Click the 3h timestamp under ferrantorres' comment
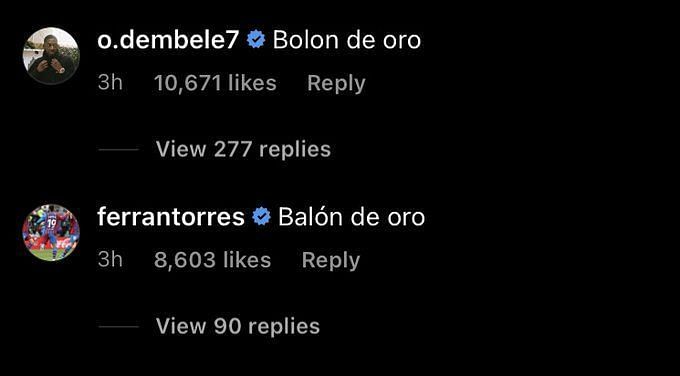This screenshot has width=680, height=376. click(110, 260)
